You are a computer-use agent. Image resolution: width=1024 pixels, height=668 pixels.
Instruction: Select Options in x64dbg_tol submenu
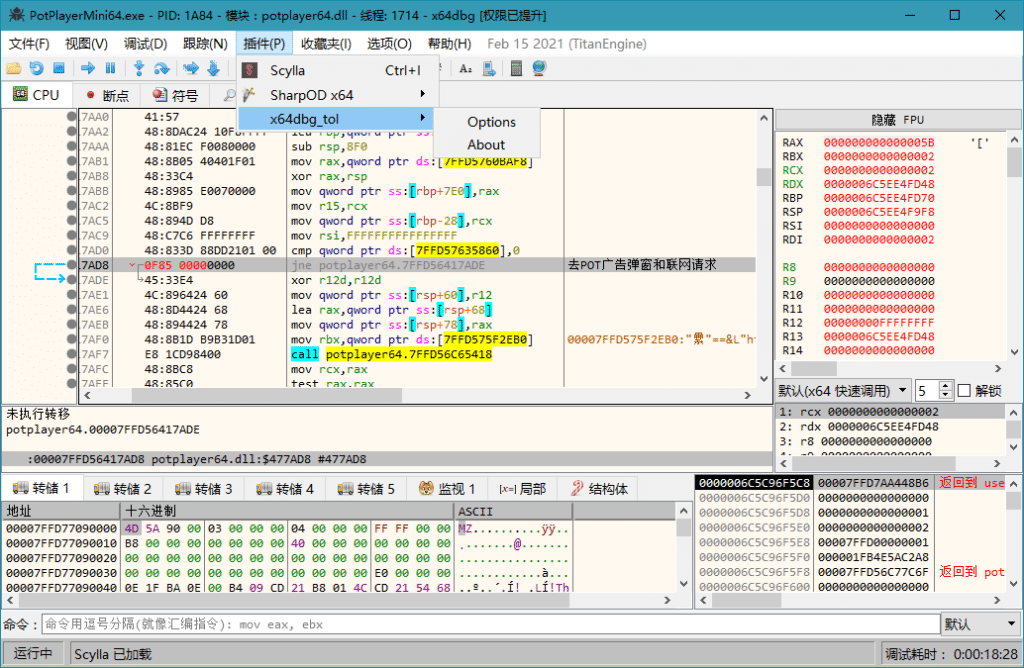pos(491,122)
